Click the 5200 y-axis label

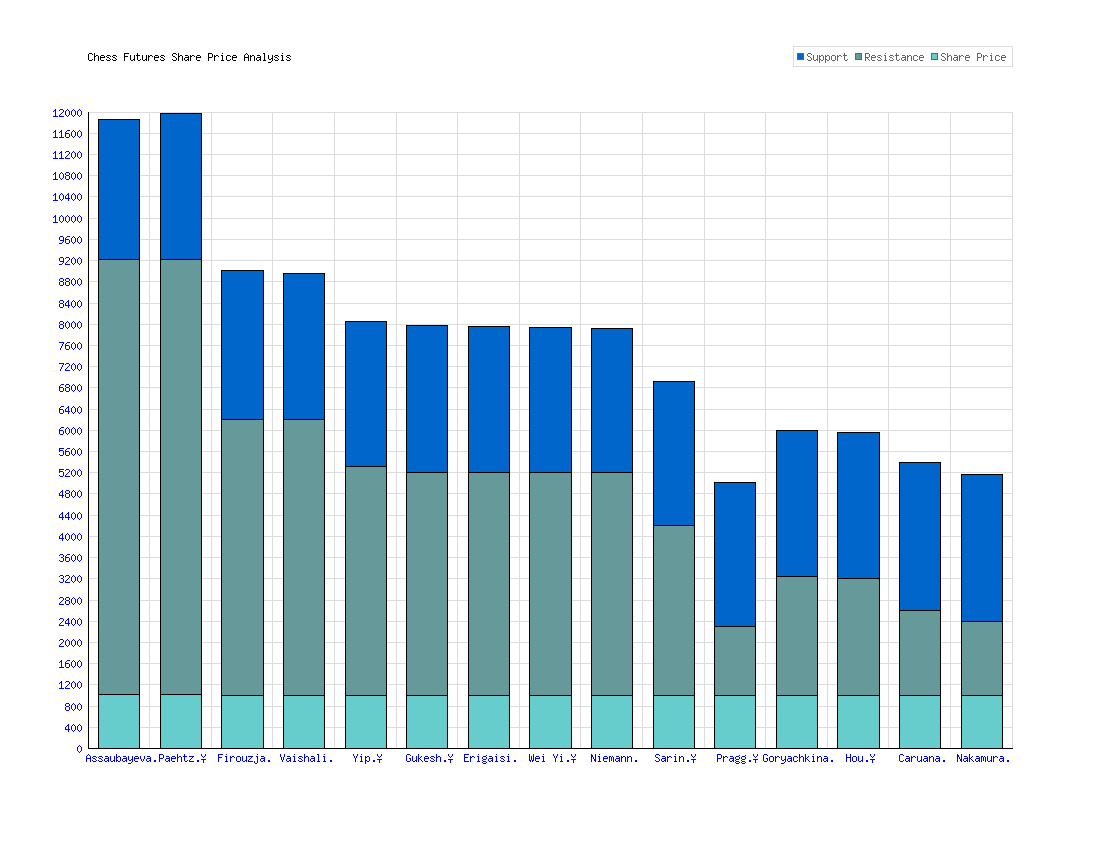coord(70,473)
